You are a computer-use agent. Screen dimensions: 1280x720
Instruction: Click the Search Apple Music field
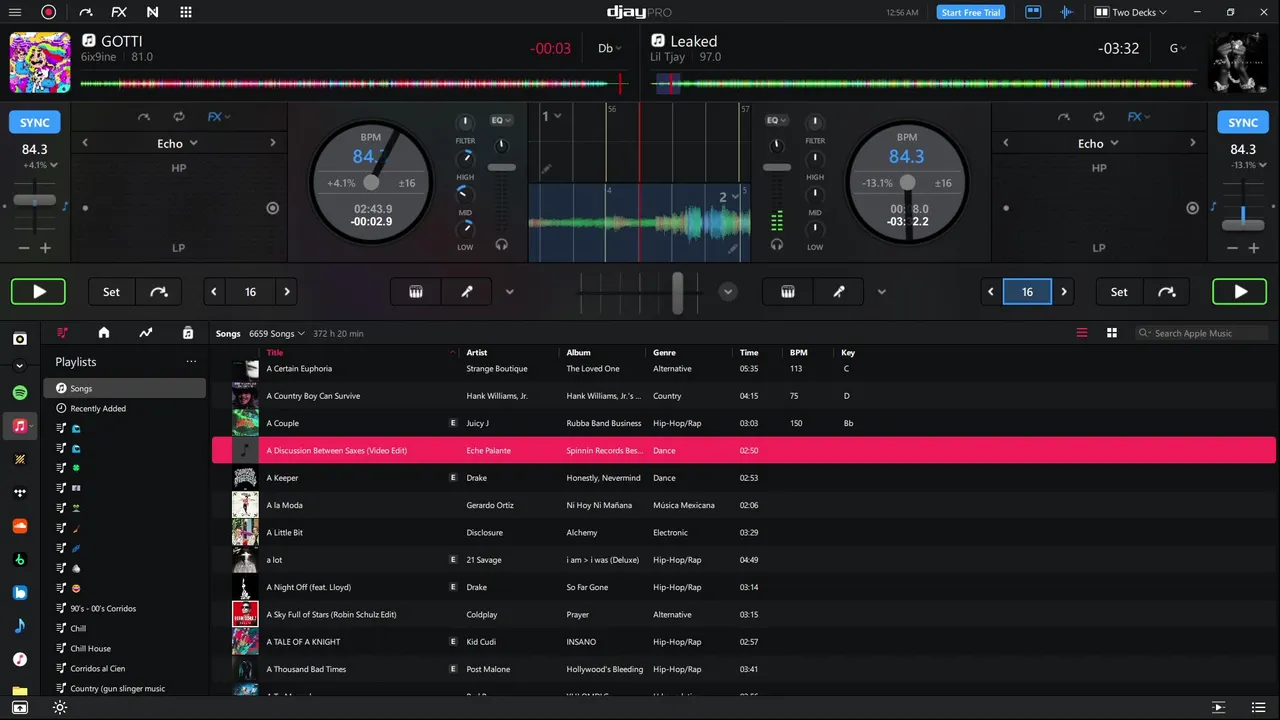coord(1201,333)
